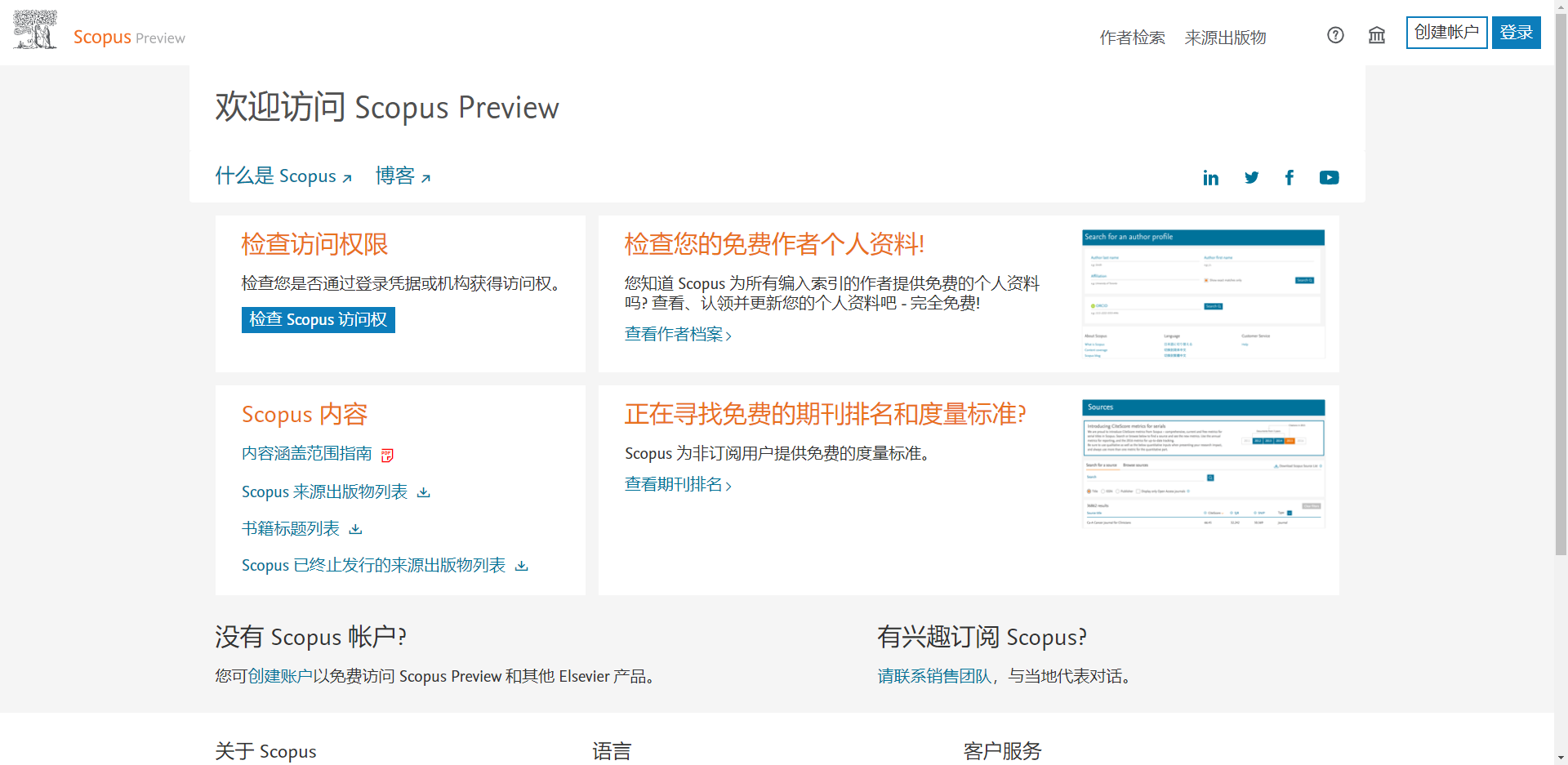Image resolution: width=1568 pixels, height=765 pixels.
Task: Click the Elsevier tree logo
Action: [x=35, y=30]
